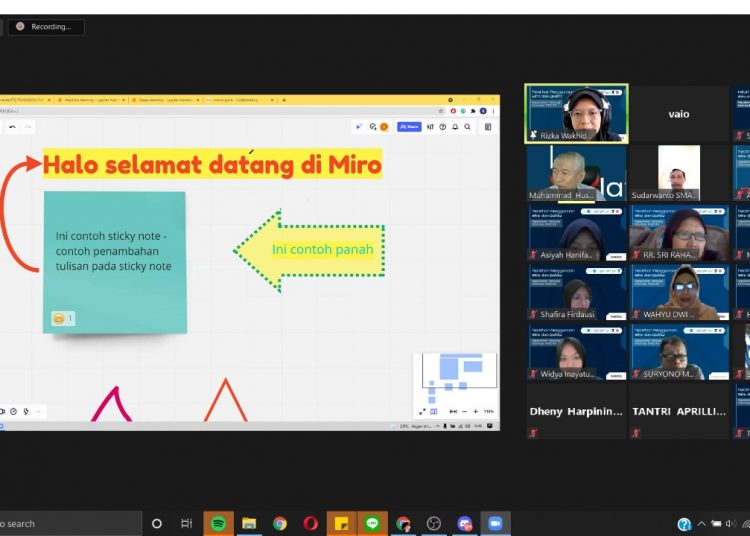Open the Miro voting lightning icon
The image size is (750, 536).
26,411
